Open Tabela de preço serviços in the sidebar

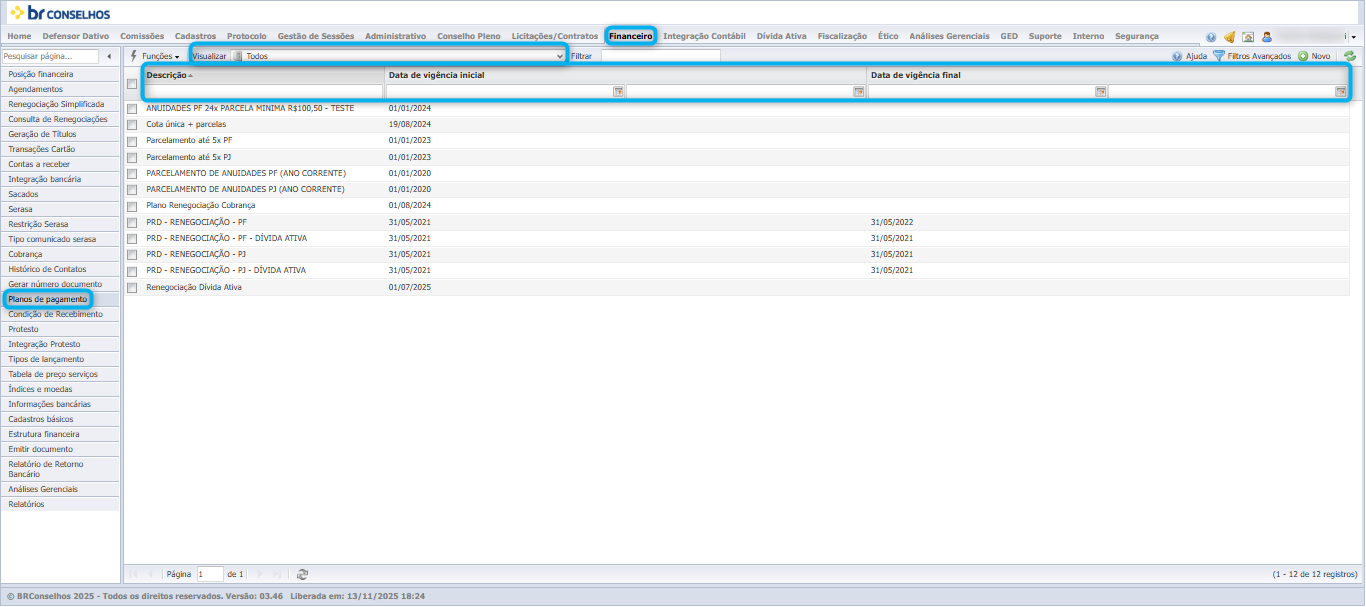click(60, 374)
